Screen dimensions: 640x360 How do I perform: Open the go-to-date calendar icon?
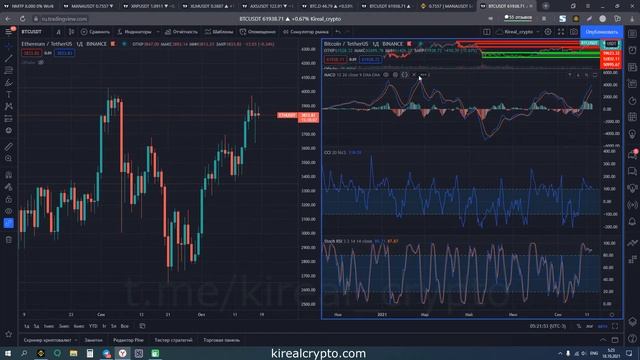pyautogui.click(x=142, y=326)
